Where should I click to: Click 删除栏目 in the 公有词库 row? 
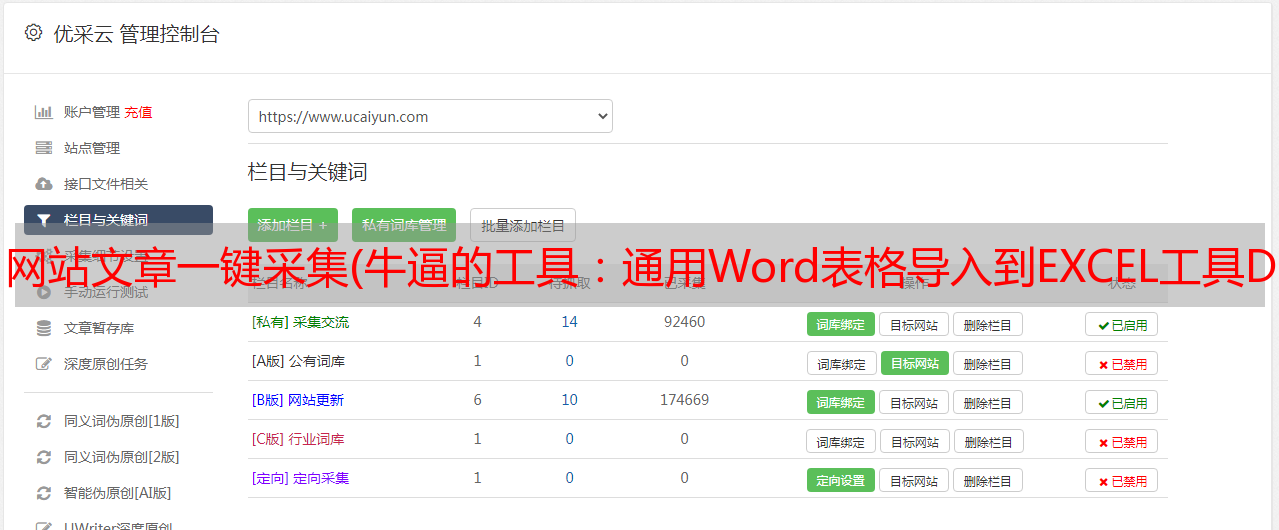(x=988, y=363)
